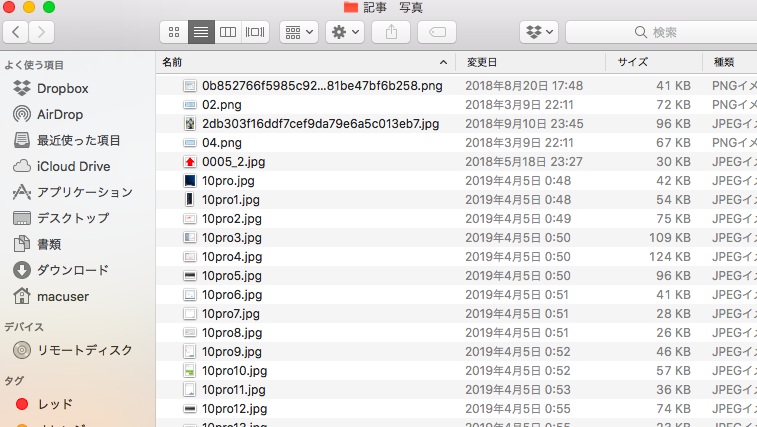757x427 pixels.
Task: Switch to list view
Action: [201, 32]
